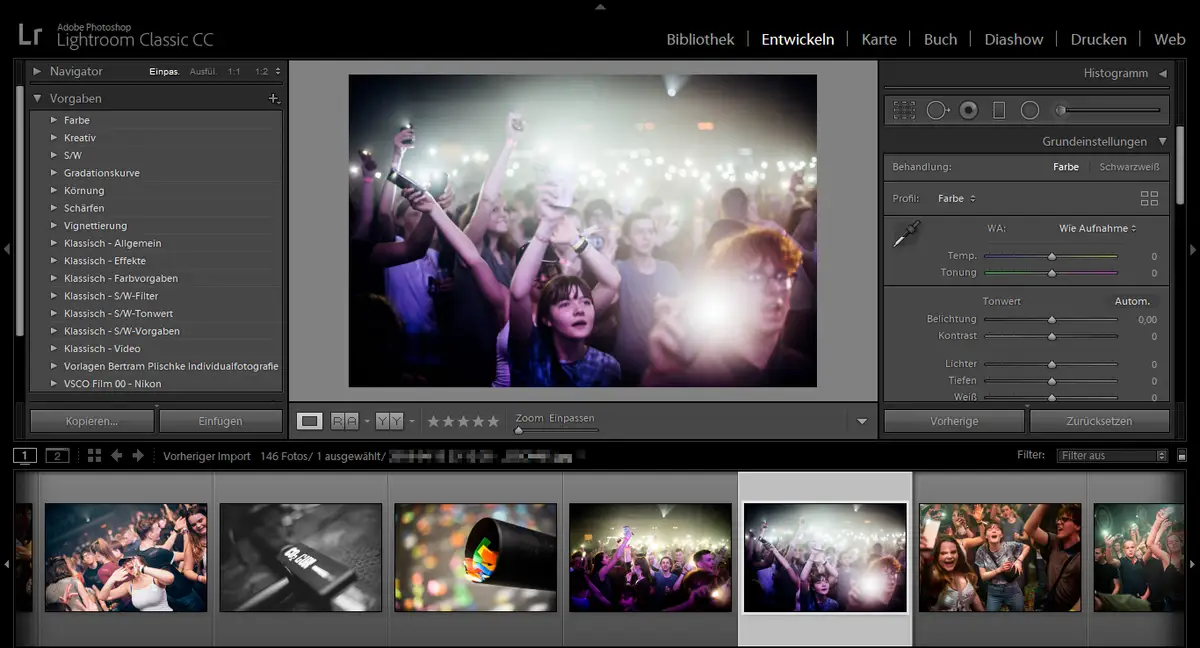
Task: Enable Before/After RA comparison view
Action: coord(345,421)
